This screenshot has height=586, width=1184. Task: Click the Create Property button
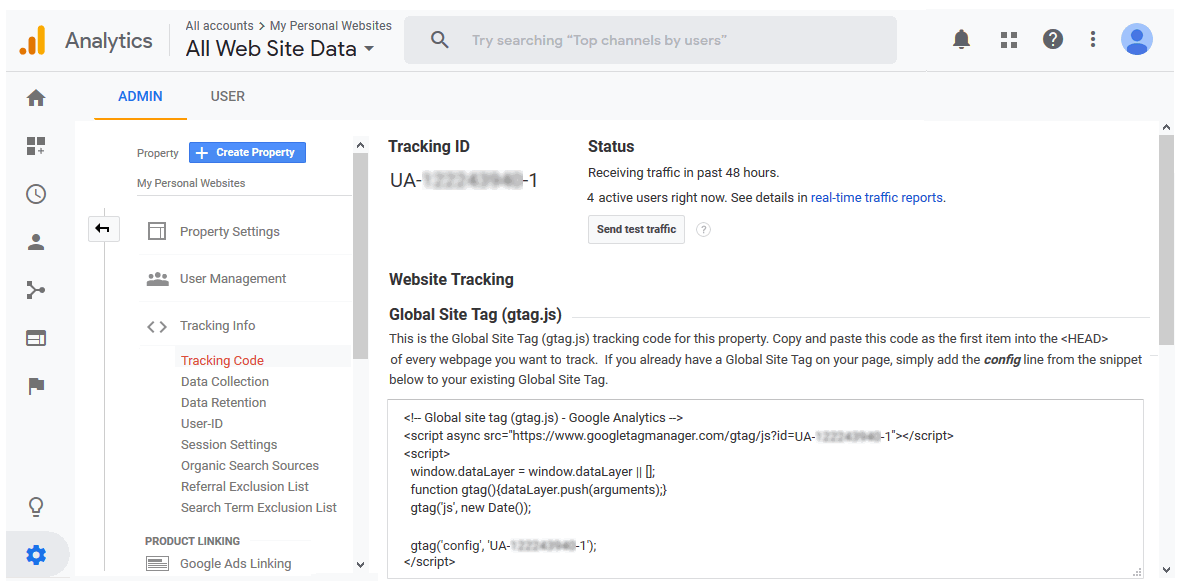(x=247, y=153)
